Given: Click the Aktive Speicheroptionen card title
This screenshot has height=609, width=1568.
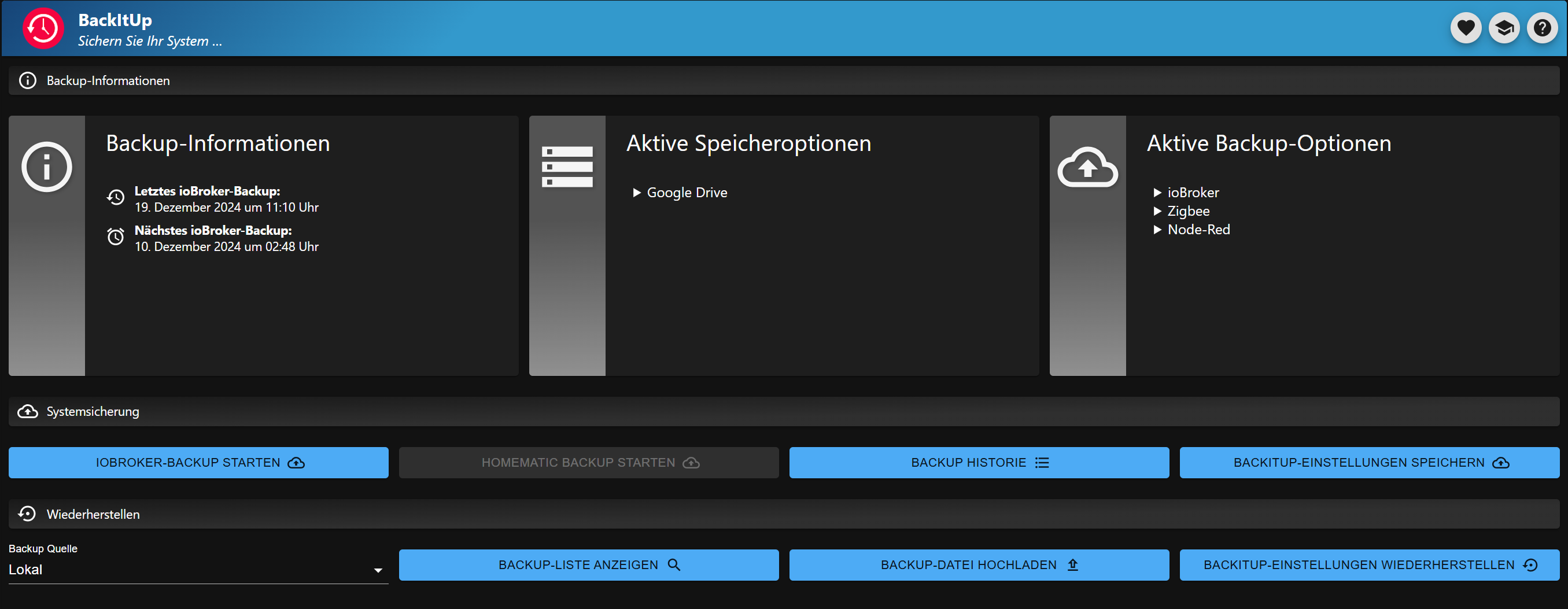Looking at the screenshot, I should point(748,143).
